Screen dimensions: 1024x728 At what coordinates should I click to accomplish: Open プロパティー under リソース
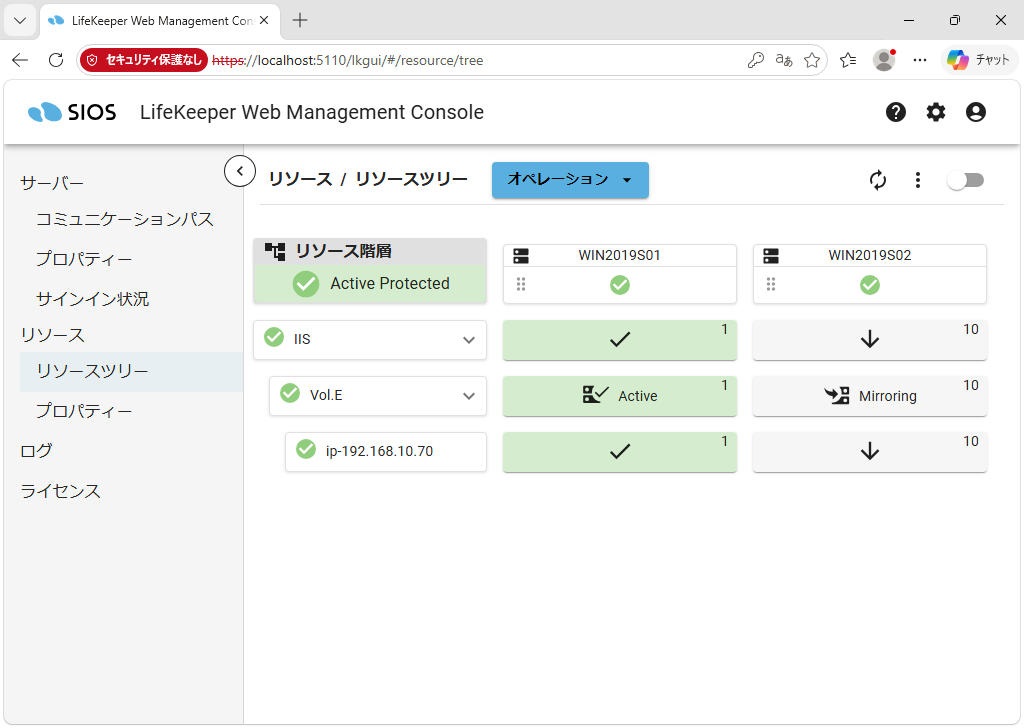(84, 411)
